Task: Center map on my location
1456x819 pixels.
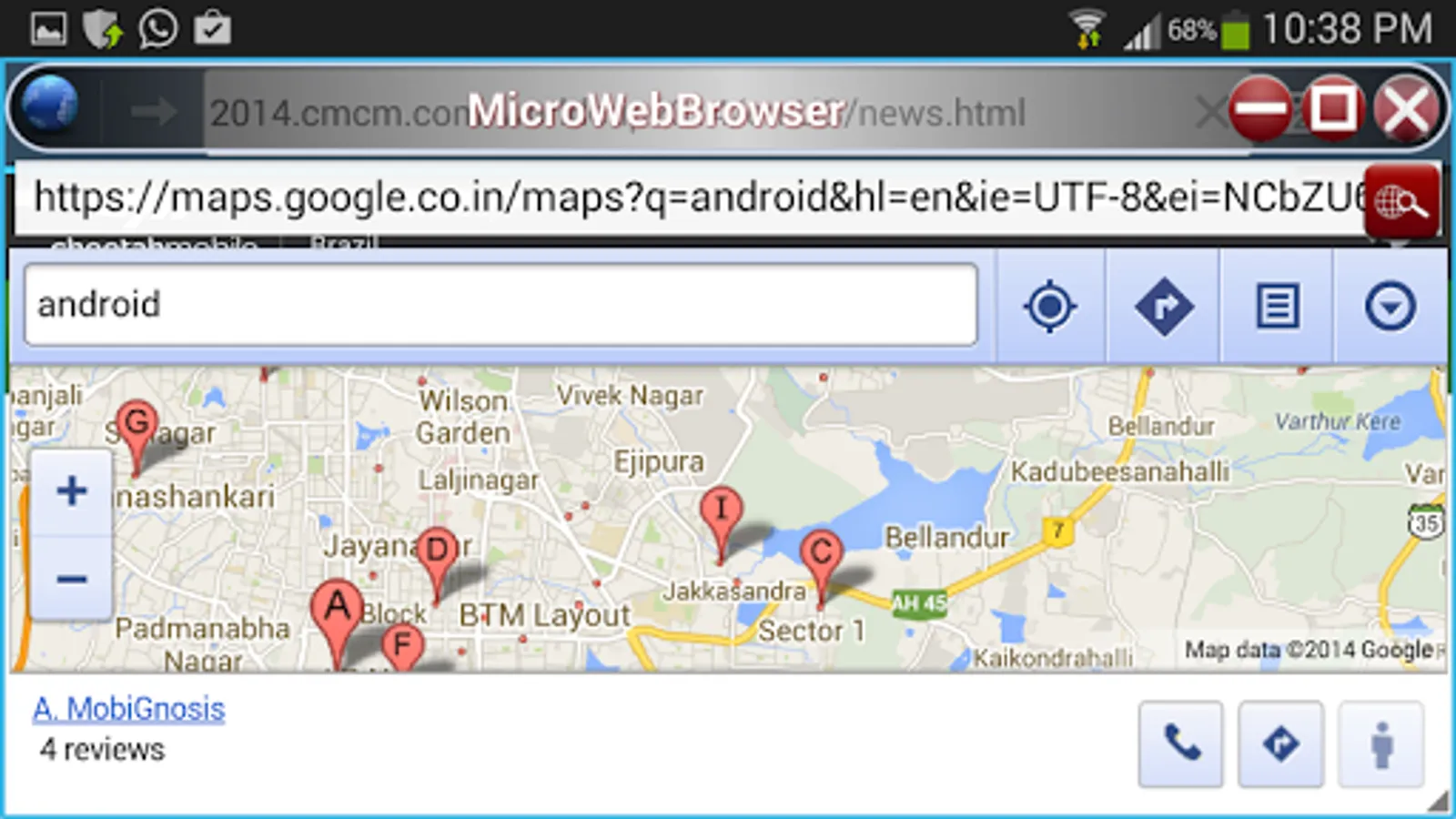Action: point(1050,306)
